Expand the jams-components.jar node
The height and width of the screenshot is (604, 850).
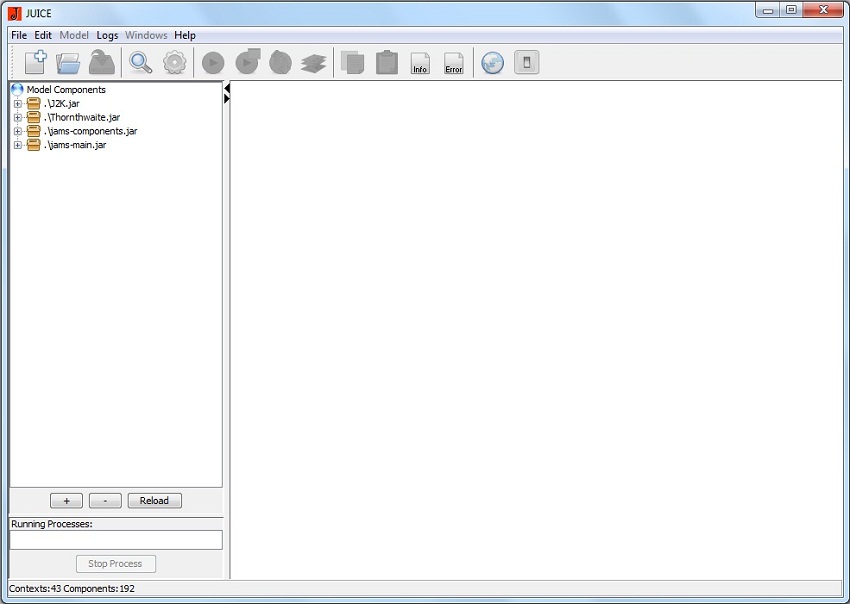pyautogui.click(x=18, y=131)
